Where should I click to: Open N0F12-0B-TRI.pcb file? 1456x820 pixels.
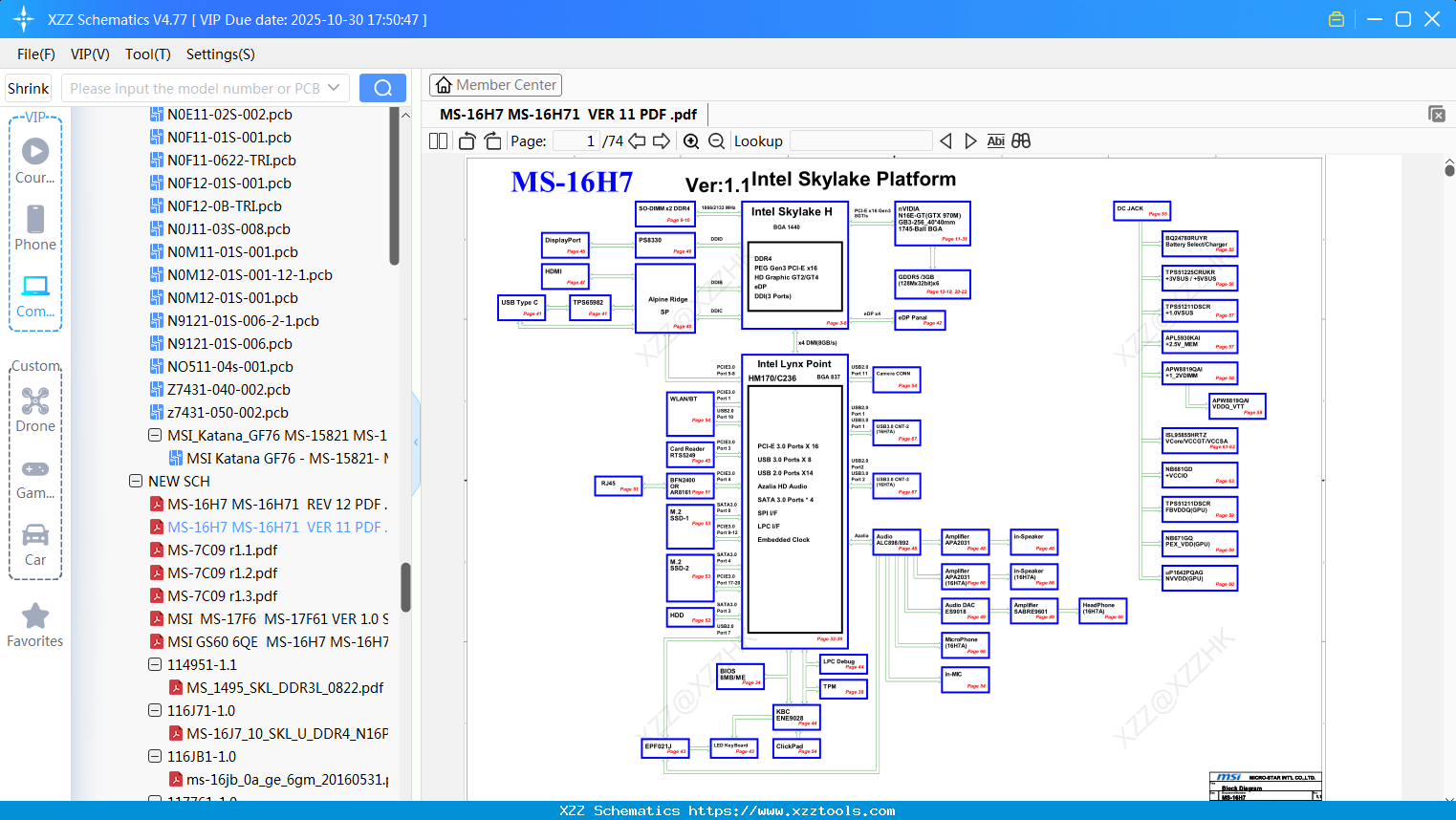[x=225, y=206]
